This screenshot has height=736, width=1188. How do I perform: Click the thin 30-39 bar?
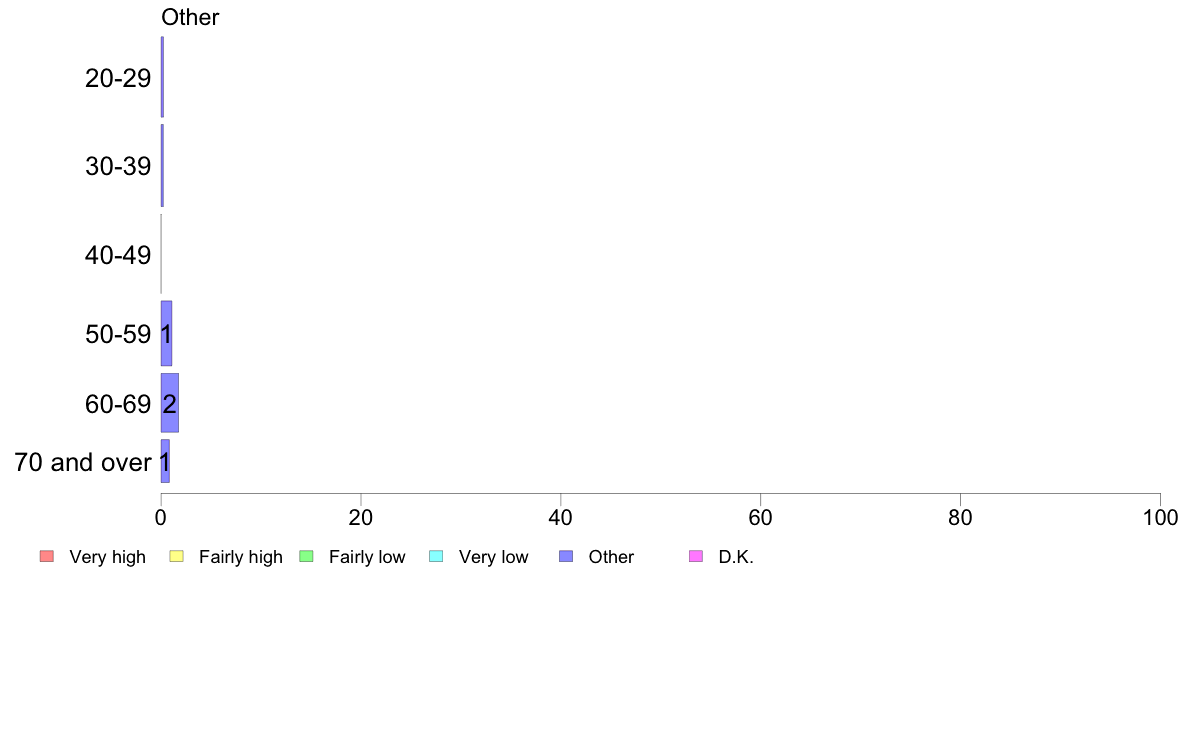[162, 165]
